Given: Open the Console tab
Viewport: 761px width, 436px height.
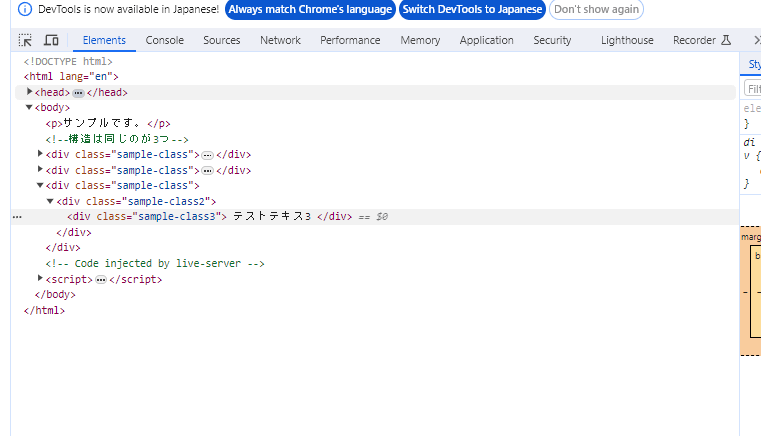Looking at the screenshot, I should [165, 40].
